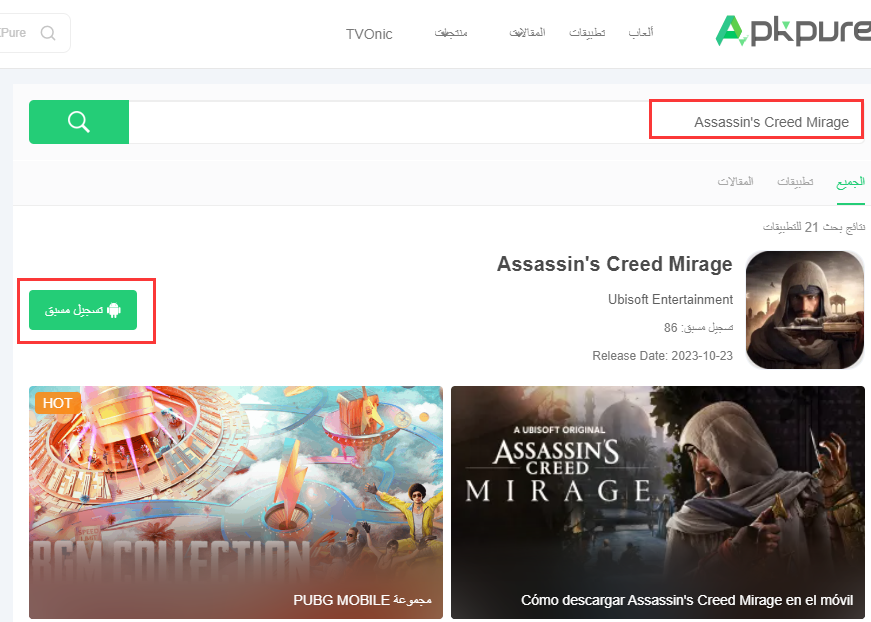This screenshot has width=871, height=622.
Task: Open the ألعاب (Games) menu
Action: coord(640,33)
